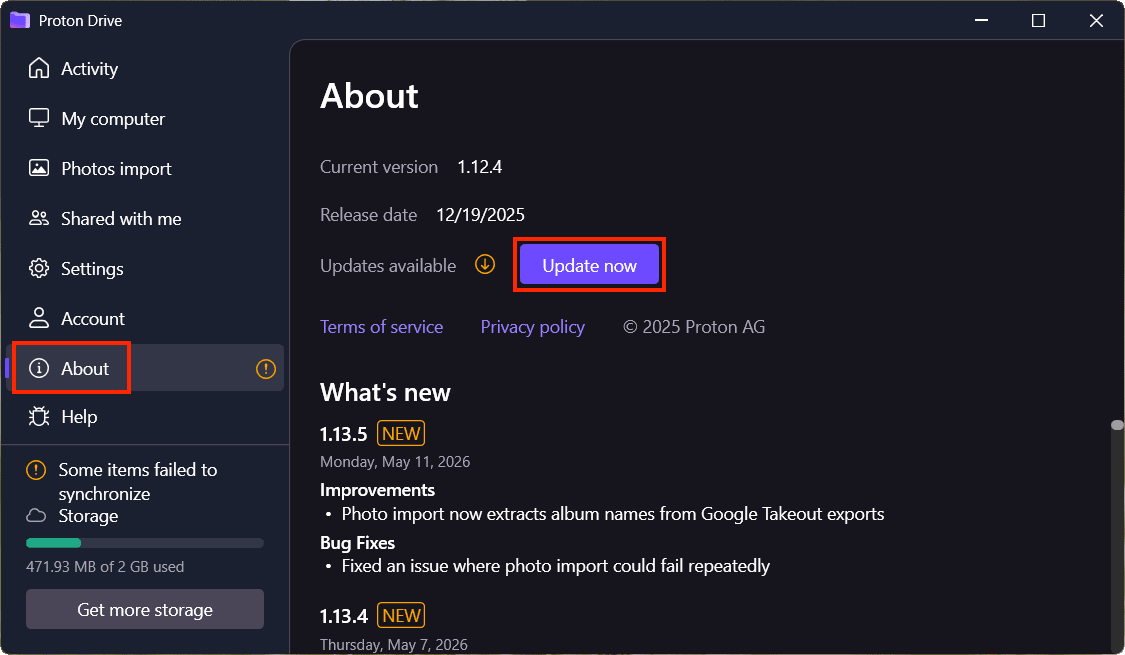The height and width of the screenshot is (655, 1125).
Task: Click the Improvements subheading
Action: pos(377,490)
